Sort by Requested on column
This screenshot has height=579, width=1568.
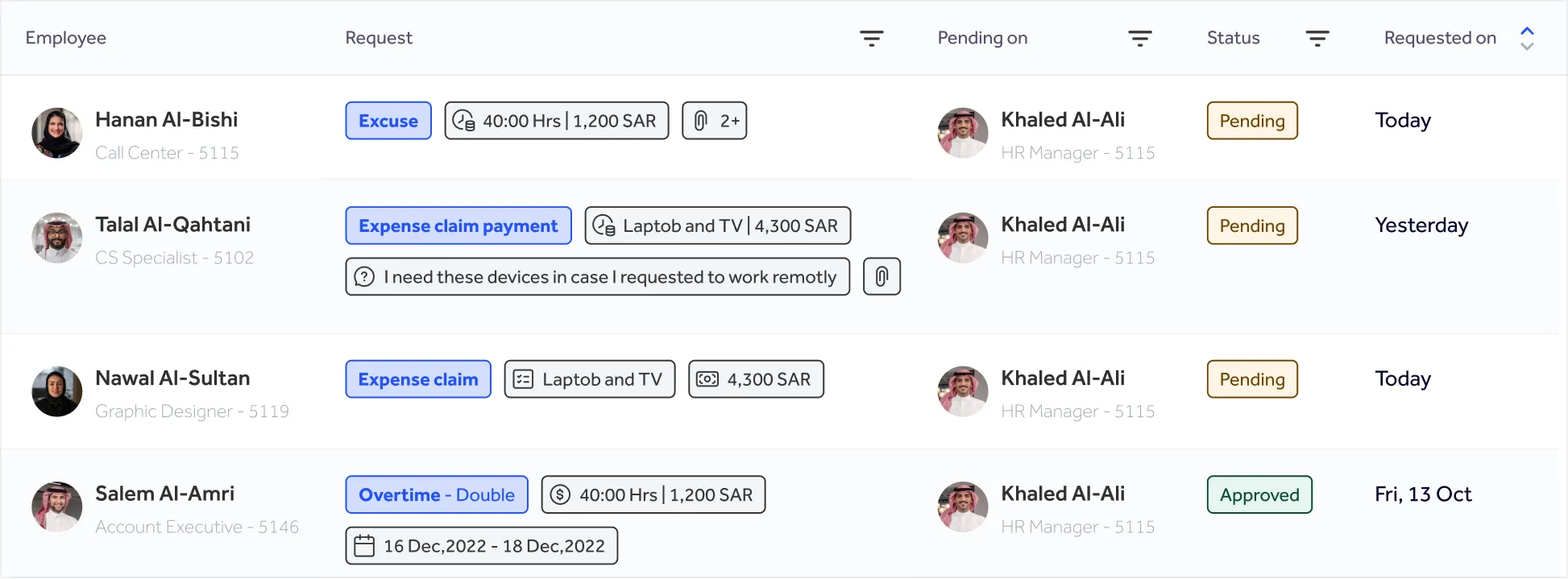click(x=1526, y=38)
